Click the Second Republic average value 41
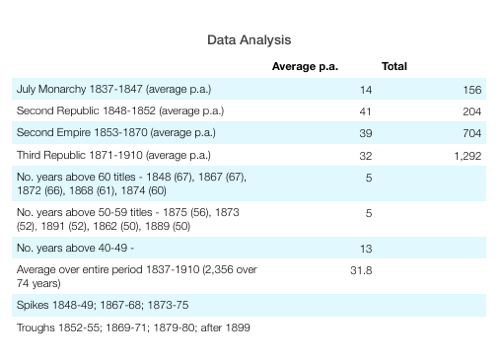 366,111
